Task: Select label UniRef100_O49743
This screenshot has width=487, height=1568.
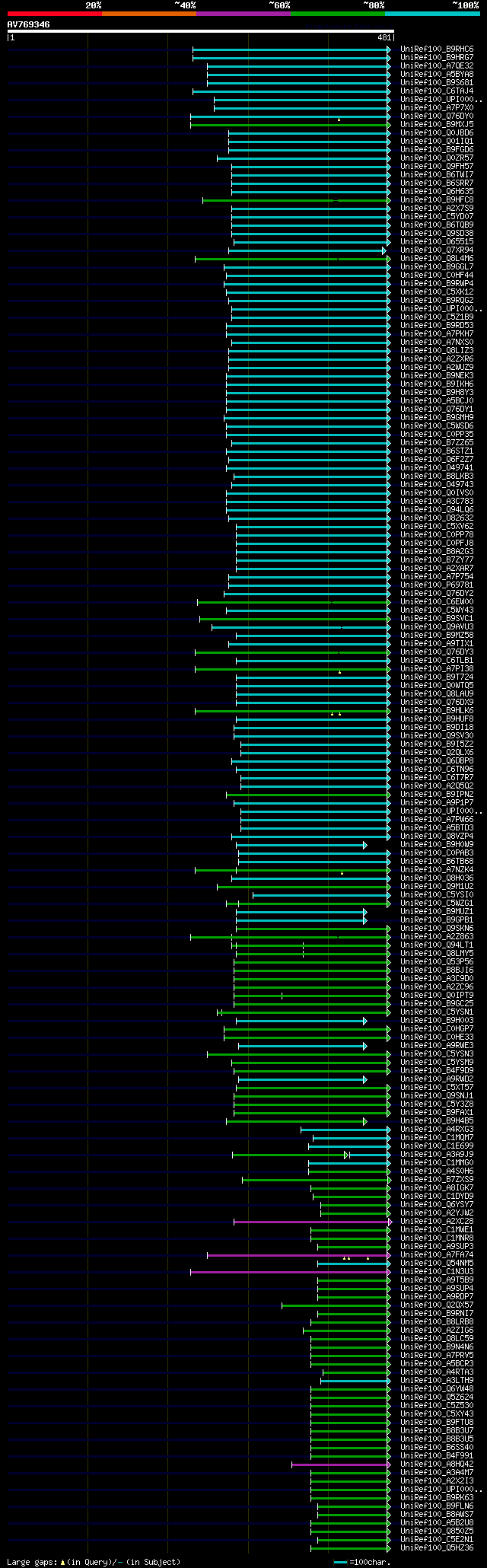Action: 437,485
